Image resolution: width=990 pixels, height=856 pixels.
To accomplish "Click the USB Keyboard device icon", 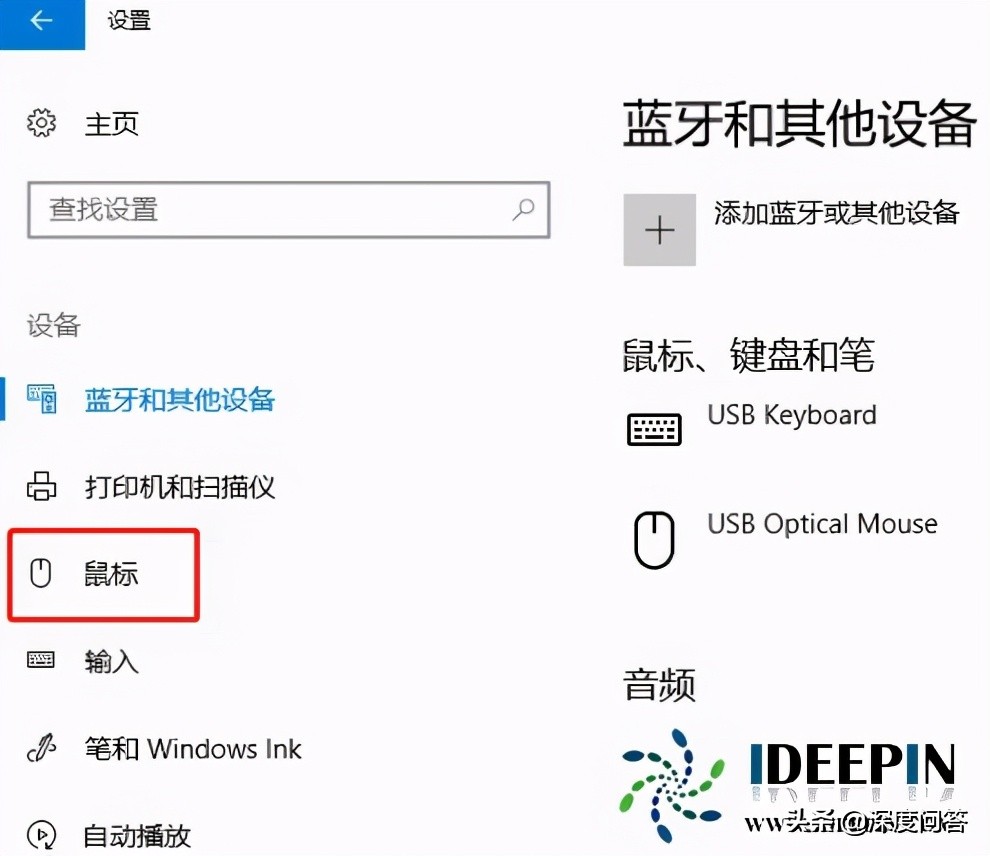I will tap(654, 428).
